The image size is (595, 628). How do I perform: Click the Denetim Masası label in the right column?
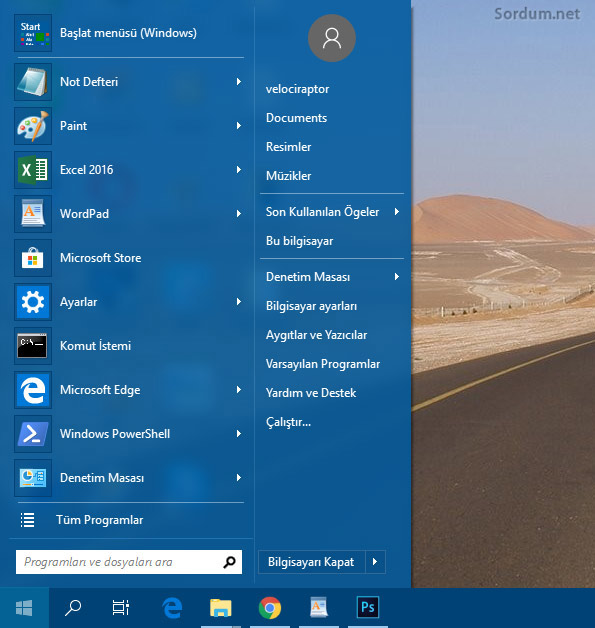[308, 277]
